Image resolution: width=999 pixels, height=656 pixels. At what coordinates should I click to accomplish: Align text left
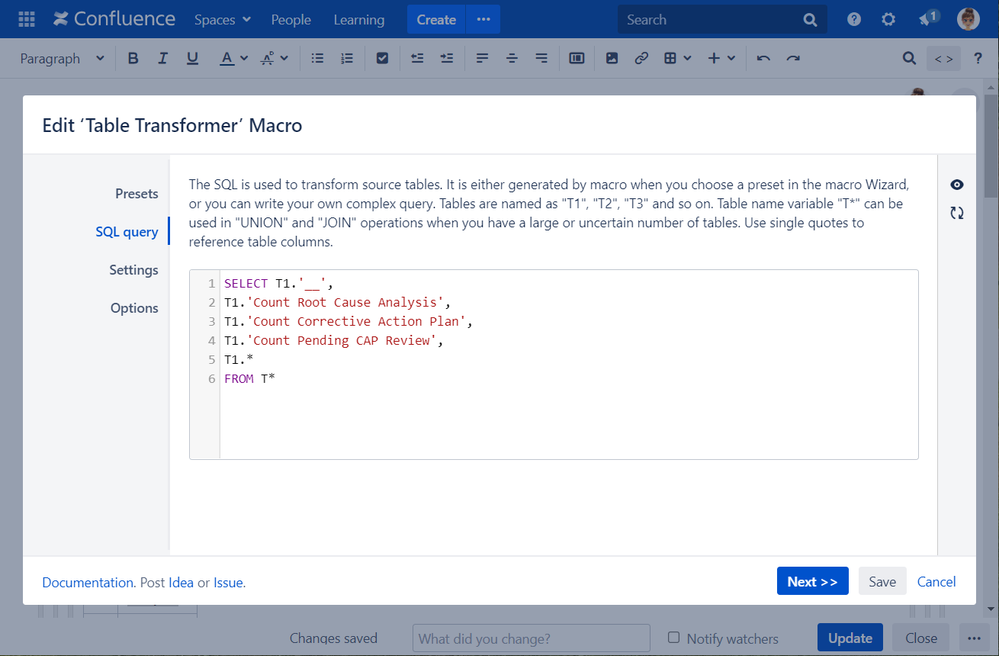[x=482, y=59]
